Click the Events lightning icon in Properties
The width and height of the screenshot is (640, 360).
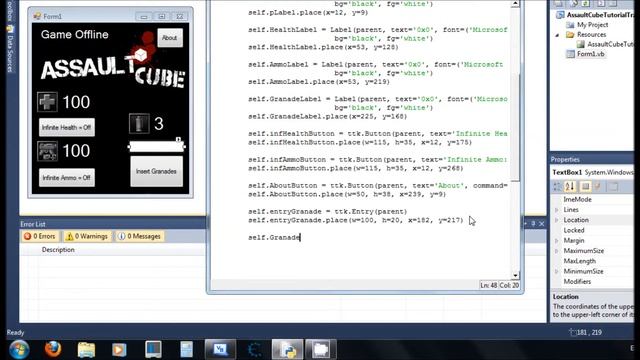(x=598, y=187)
